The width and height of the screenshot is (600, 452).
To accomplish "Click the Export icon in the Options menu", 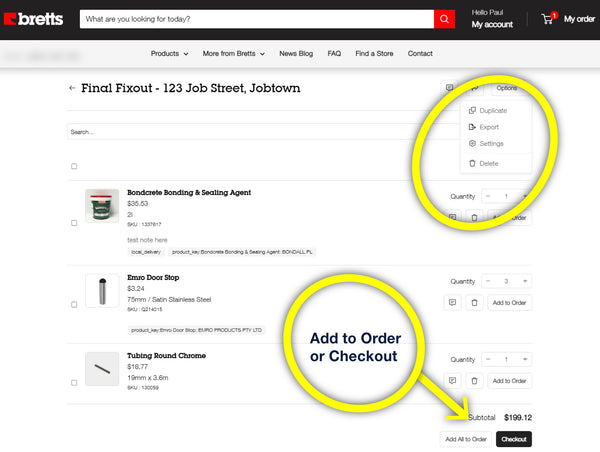I will point(472,127).
